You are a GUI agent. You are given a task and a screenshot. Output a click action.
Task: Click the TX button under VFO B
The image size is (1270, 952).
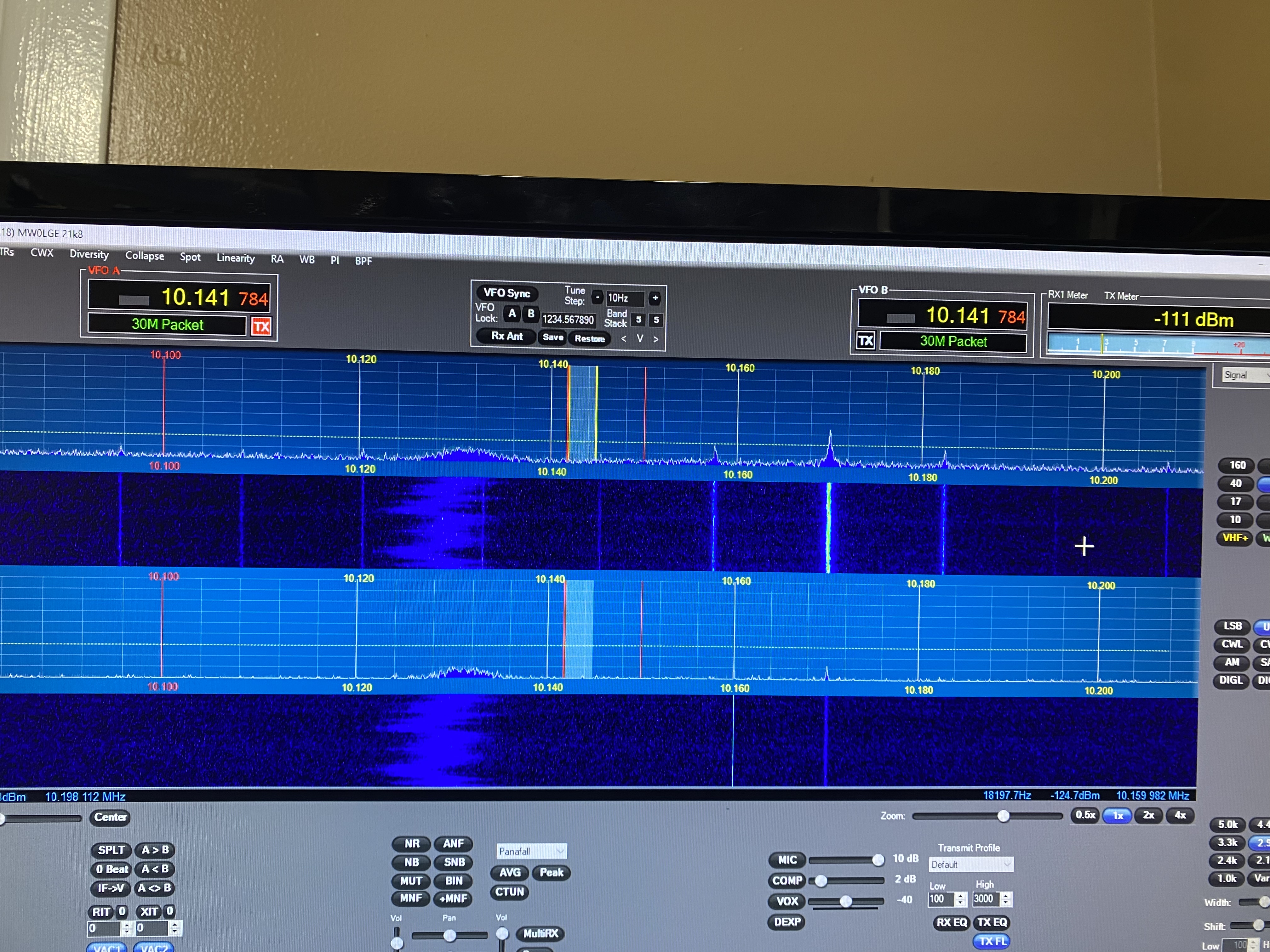(865, 341)
